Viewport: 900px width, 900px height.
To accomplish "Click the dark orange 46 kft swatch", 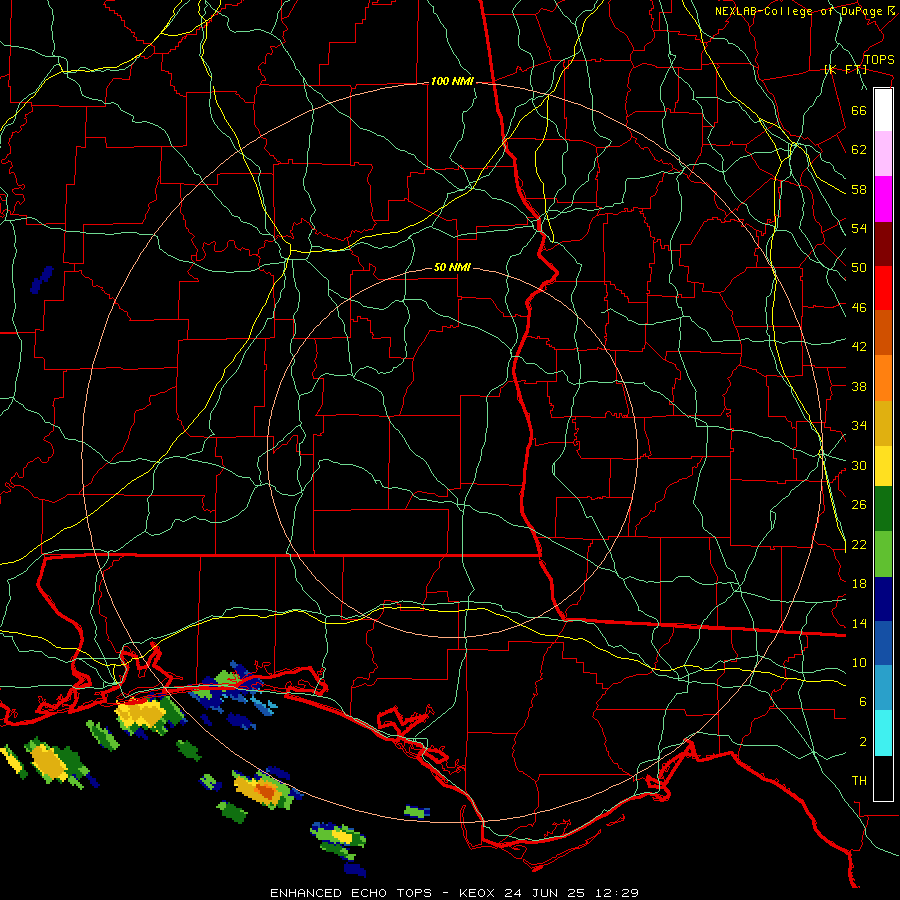I will click(x=883, y=333).
